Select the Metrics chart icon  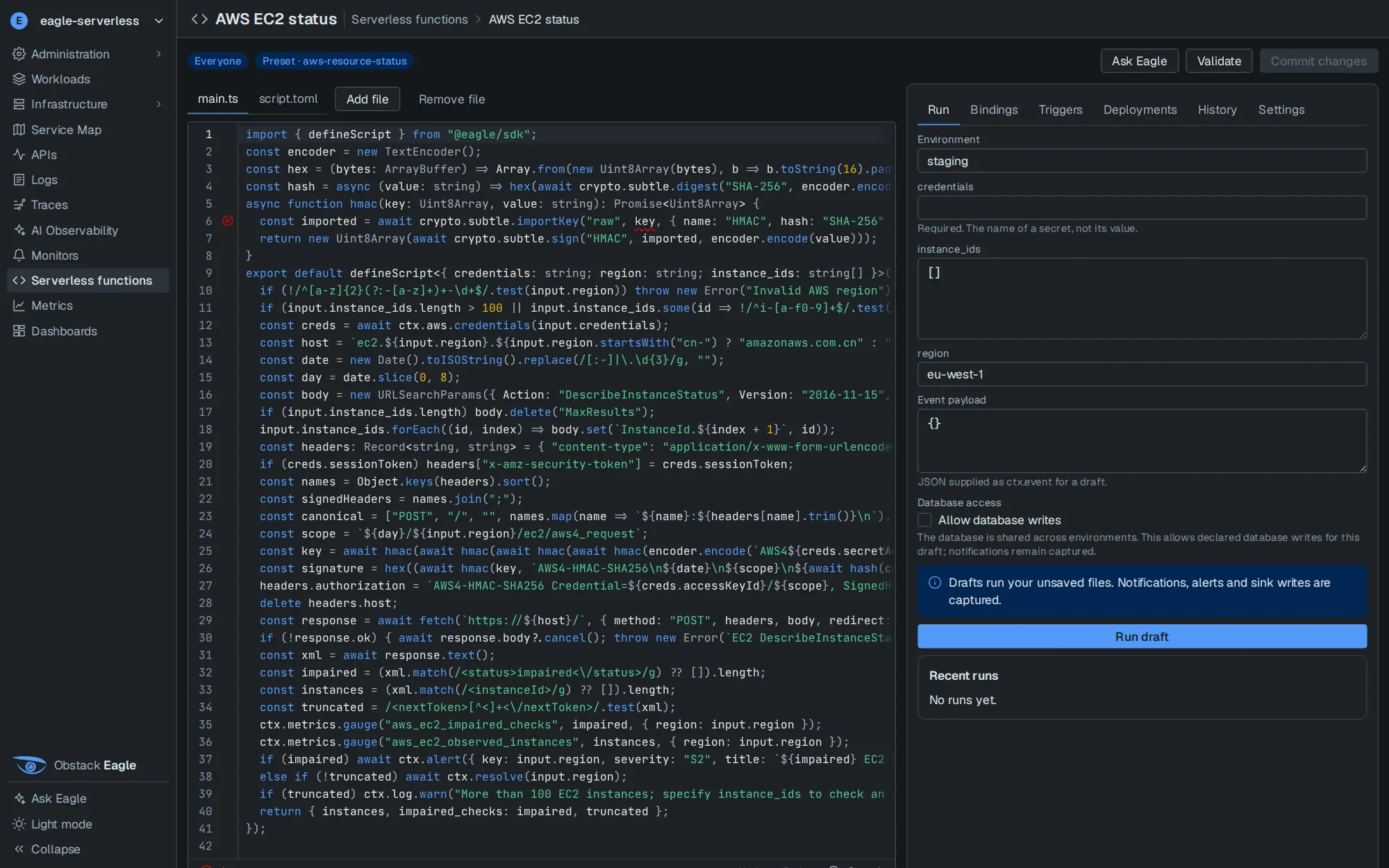19,306
